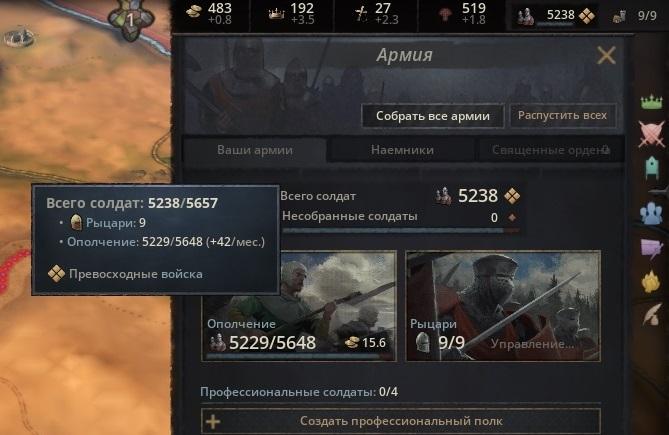Screen dimensions: 669x435
Task: Open the Council chair sidebar icon
Action: click(x=652, y=168)
